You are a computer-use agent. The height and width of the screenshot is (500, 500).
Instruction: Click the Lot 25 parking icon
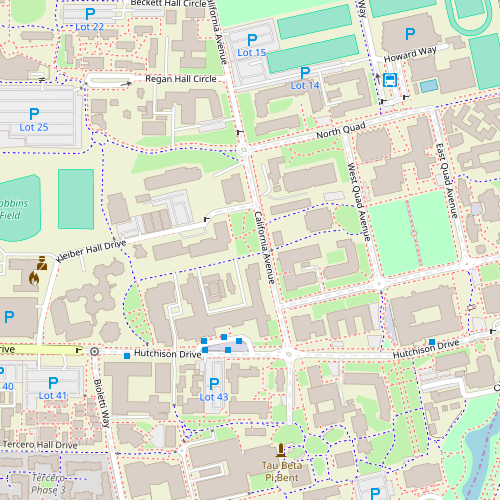(34, 114)
